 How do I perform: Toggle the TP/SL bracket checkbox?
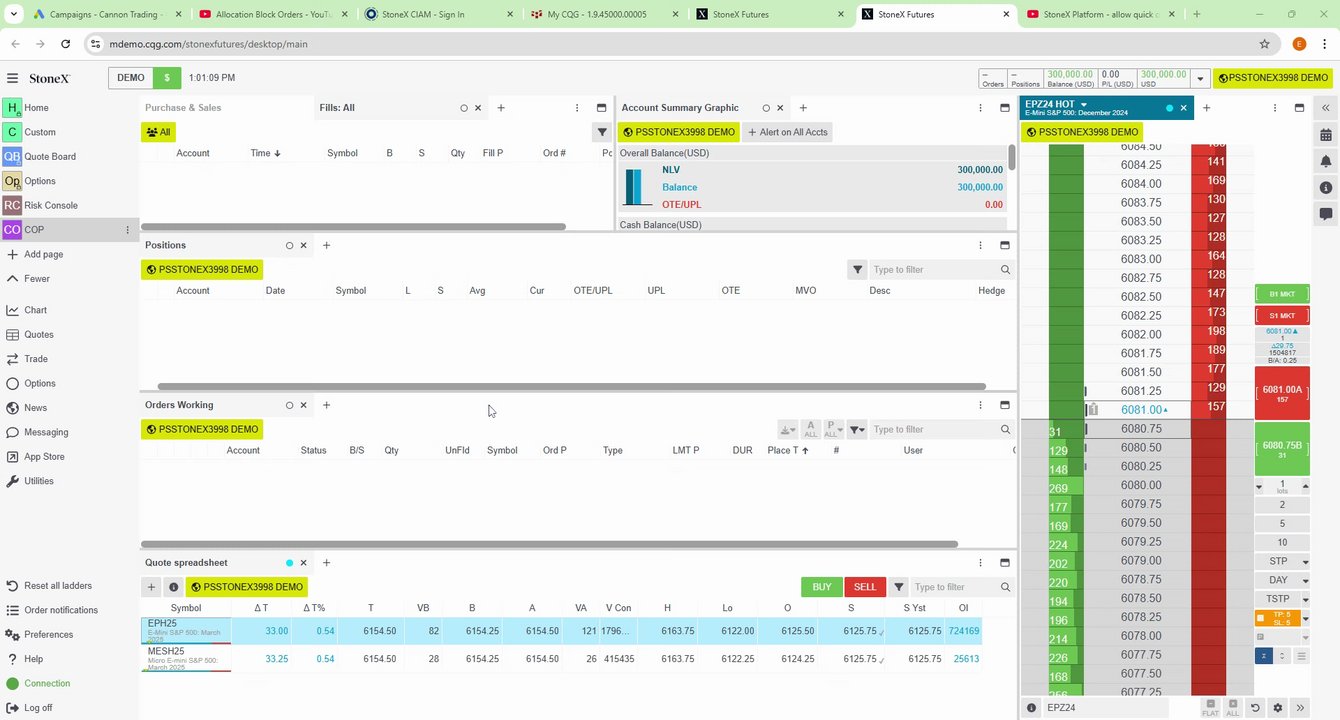(x=1261, y=618)
